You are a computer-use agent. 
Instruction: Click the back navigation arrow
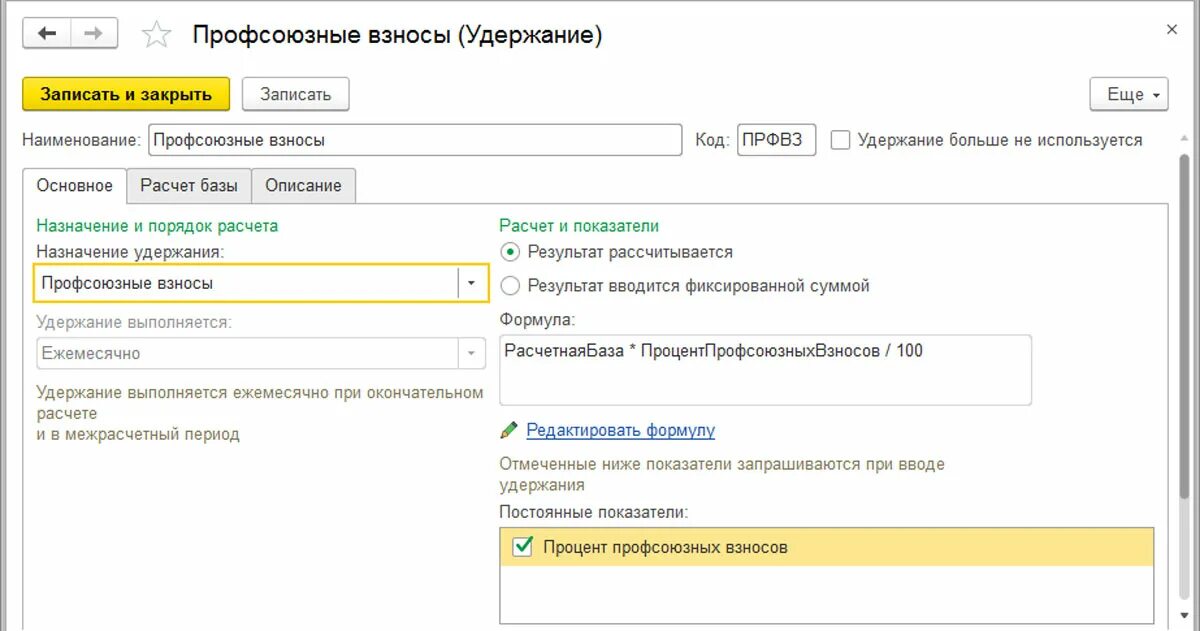(x=46, y=33)
